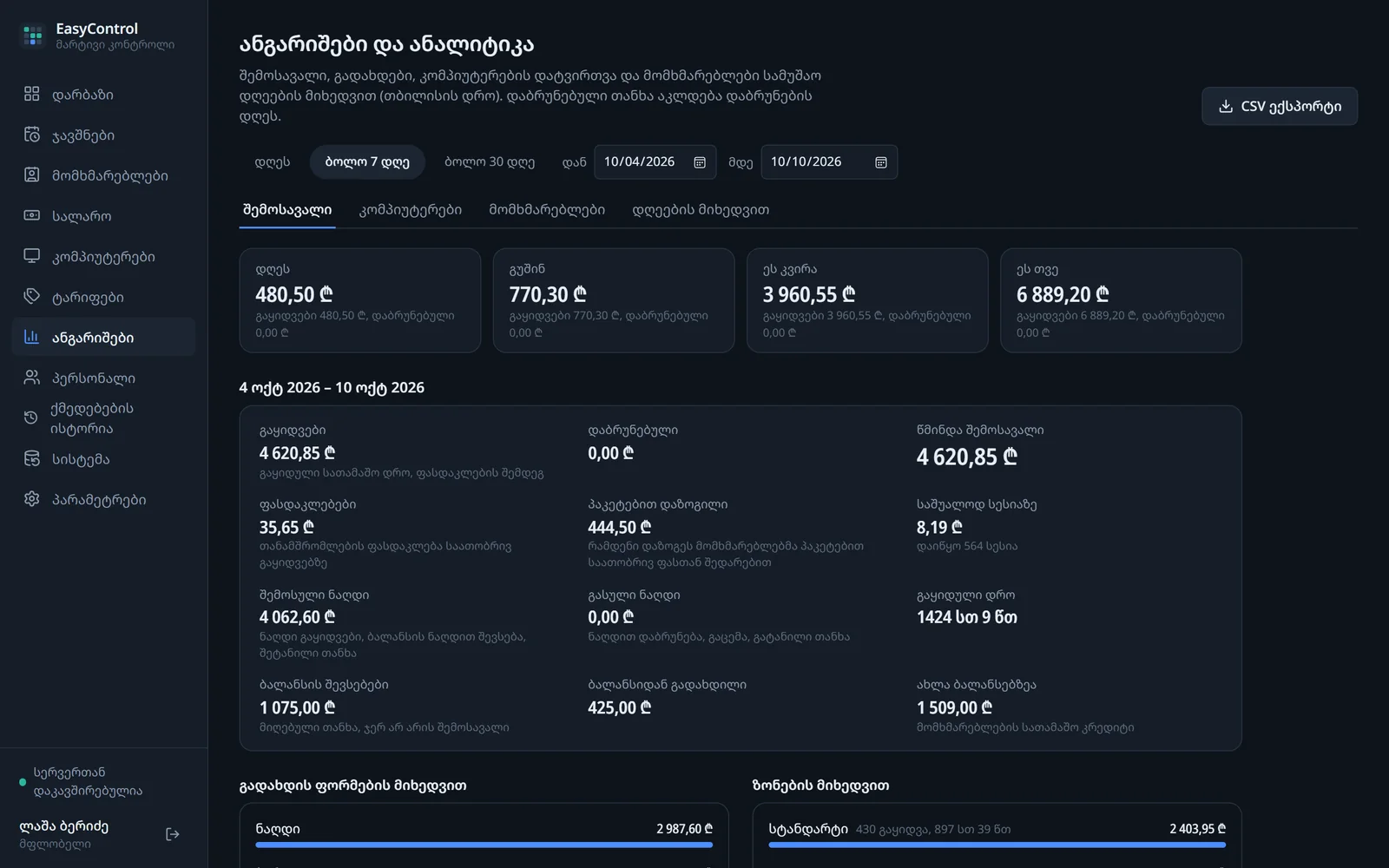Click the სტანდარტი zone progress bar
This screenshot has width=1389, height=868.
tap(997, 845)
